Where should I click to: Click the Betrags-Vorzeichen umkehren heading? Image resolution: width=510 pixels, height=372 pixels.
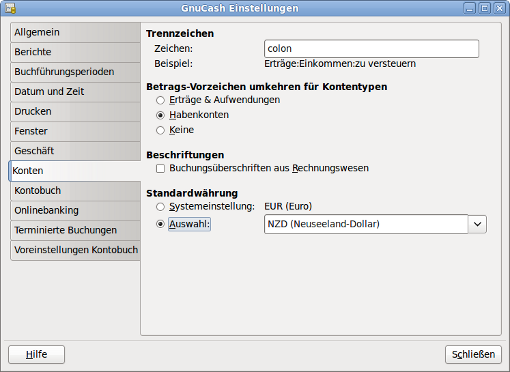point(267,87)
